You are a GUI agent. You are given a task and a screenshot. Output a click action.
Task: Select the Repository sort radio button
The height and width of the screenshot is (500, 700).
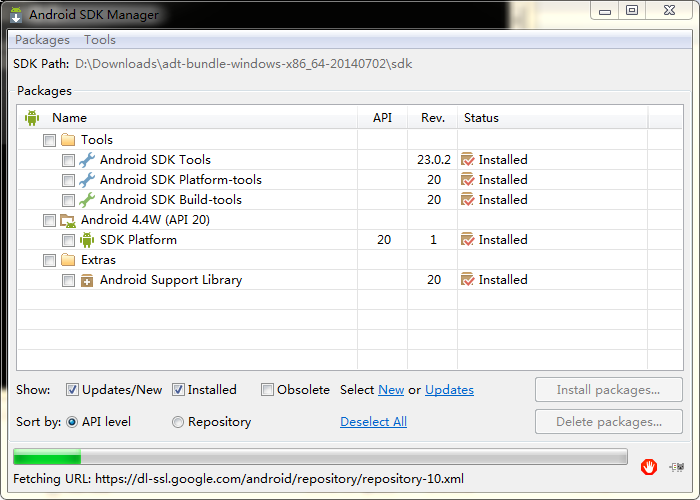click(x=178, y=422)
